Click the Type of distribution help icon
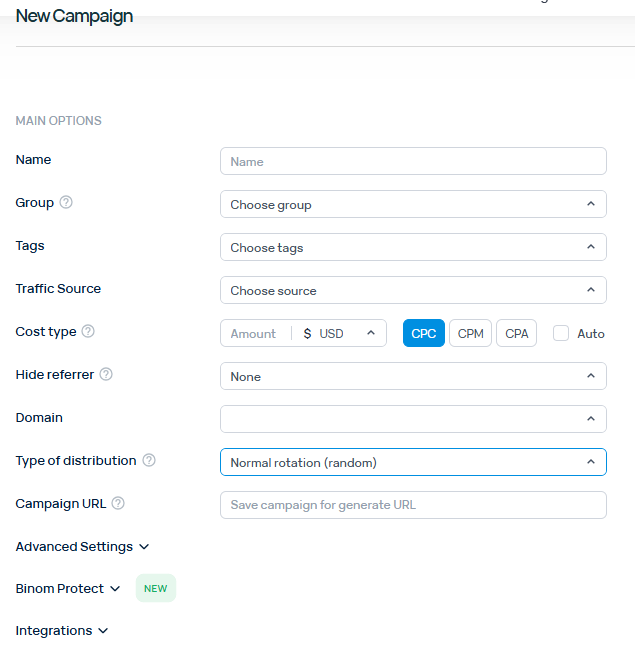The height and width of the screenshot is (647, 635). coord(149,460)
